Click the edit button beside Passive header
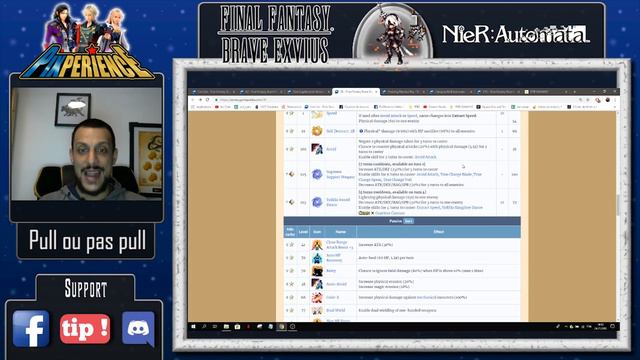This screenshot has width=640, height=360. tap(409, 221)
